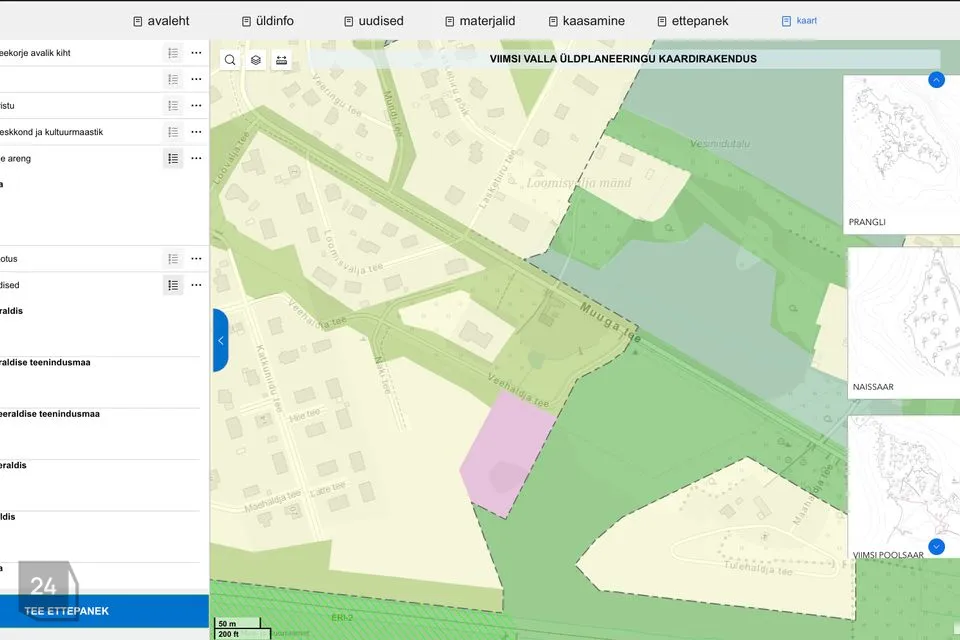Screen dimensions: 960x640
Task: Toggle legend for kultuurmaastik layer
Action: click(173, 132)
